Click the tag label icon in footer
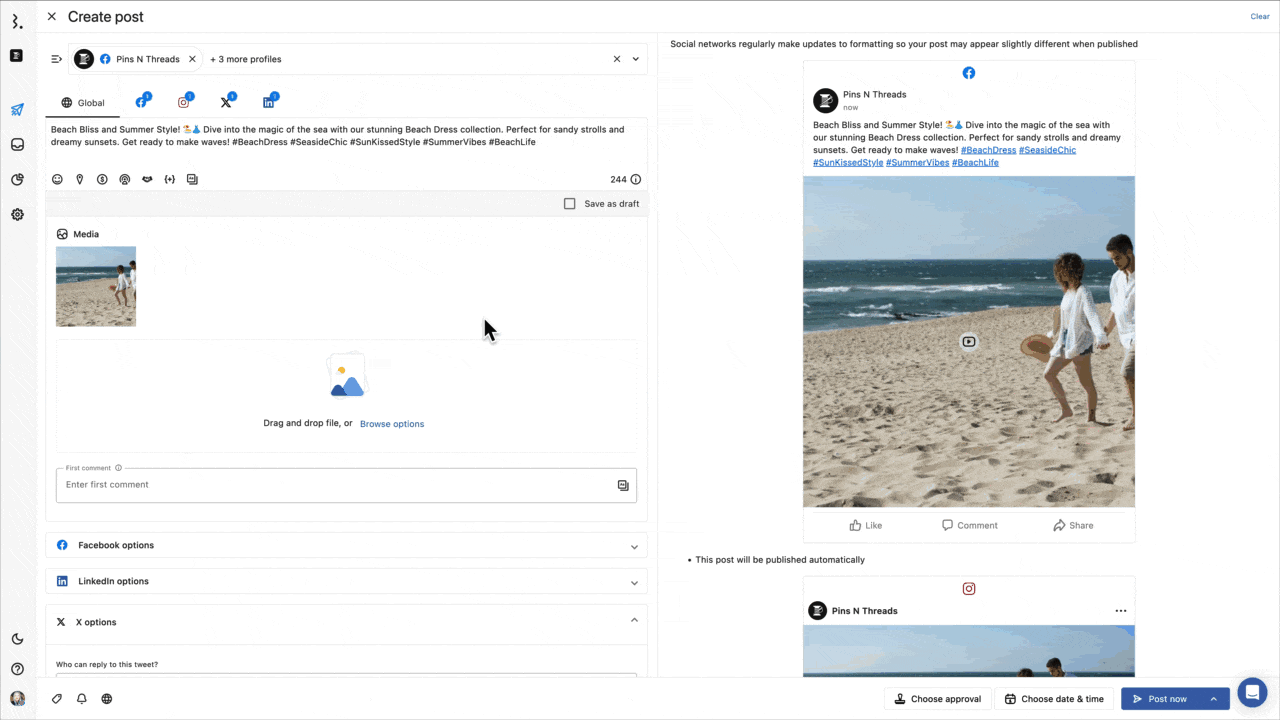The image size is (1280, 720). [x=57, y=699]
